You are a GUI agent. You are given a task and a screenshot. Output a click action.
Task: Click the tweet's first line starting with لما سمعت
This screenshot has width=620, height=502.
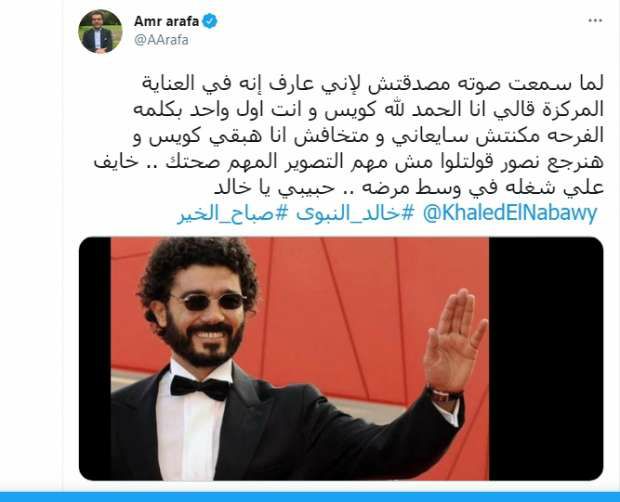click(372, 84)
